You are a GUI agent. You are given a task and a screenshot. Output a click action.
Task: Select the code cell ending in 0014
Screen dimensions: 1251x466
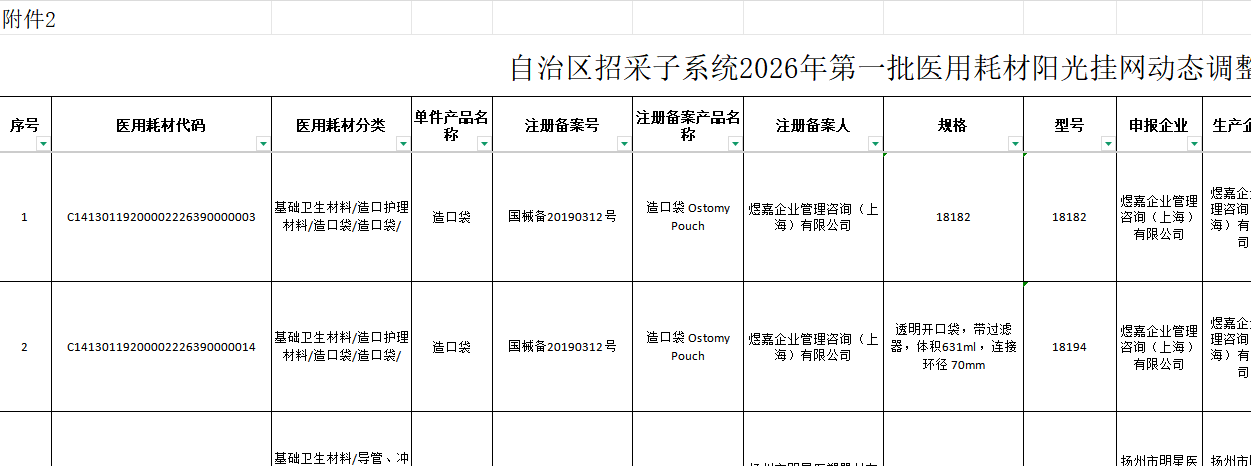tap(161, 347)
